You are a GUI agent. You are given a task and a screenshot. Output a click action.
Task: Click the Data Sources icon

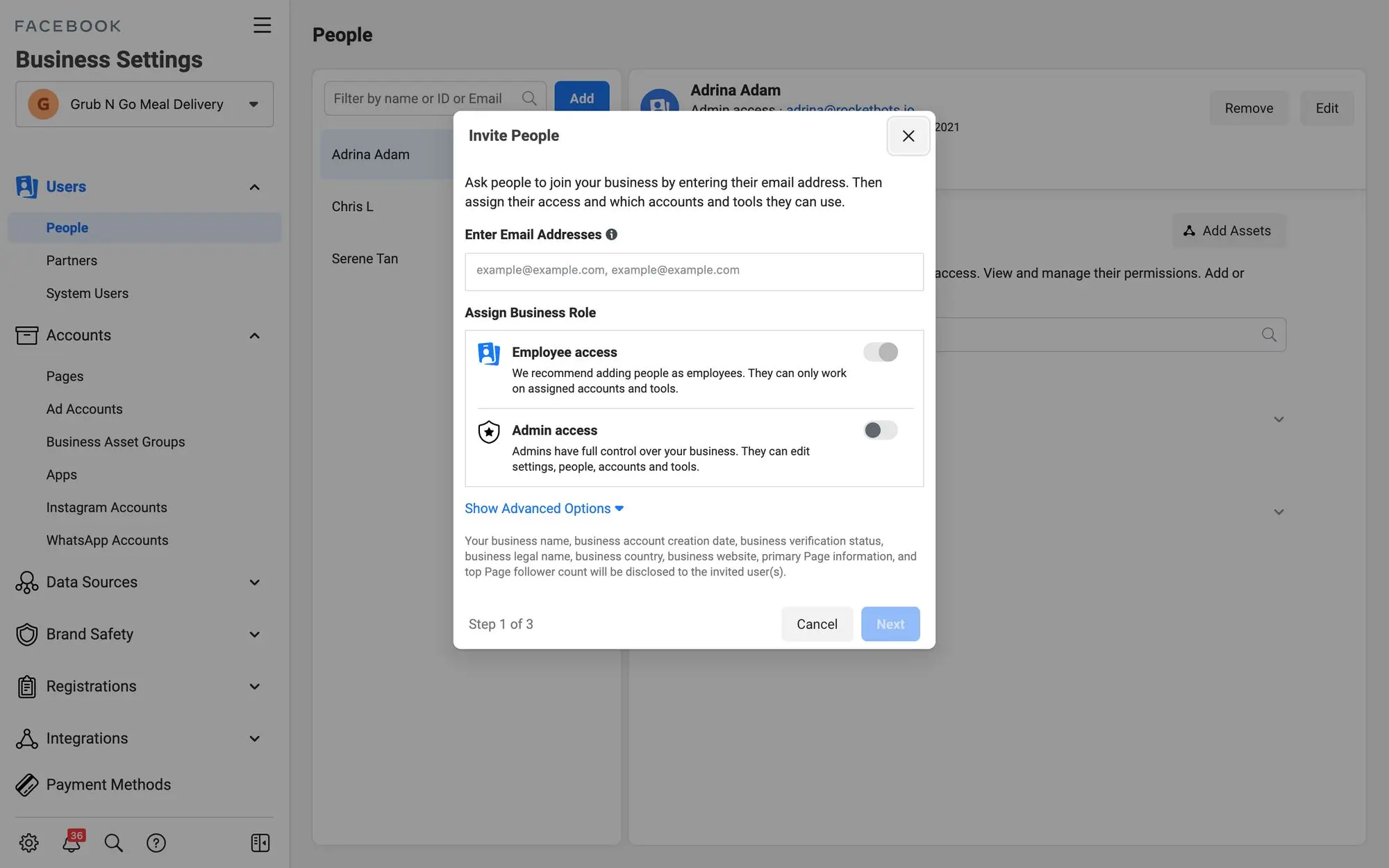[26, 583]
